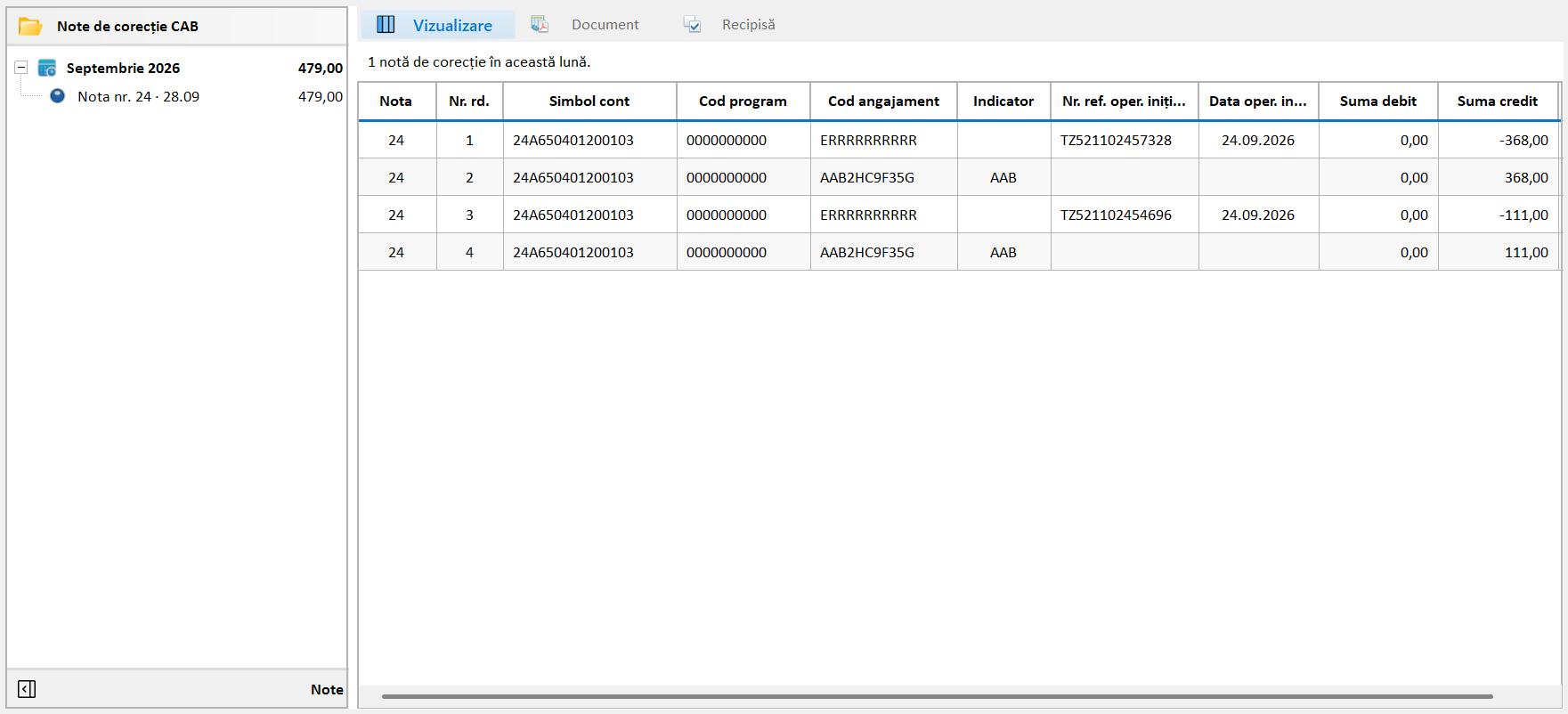Viewport: 1568px width, 714px height.
Task: Click the Recipisă checkmark icon
Action: click(692, 25)
